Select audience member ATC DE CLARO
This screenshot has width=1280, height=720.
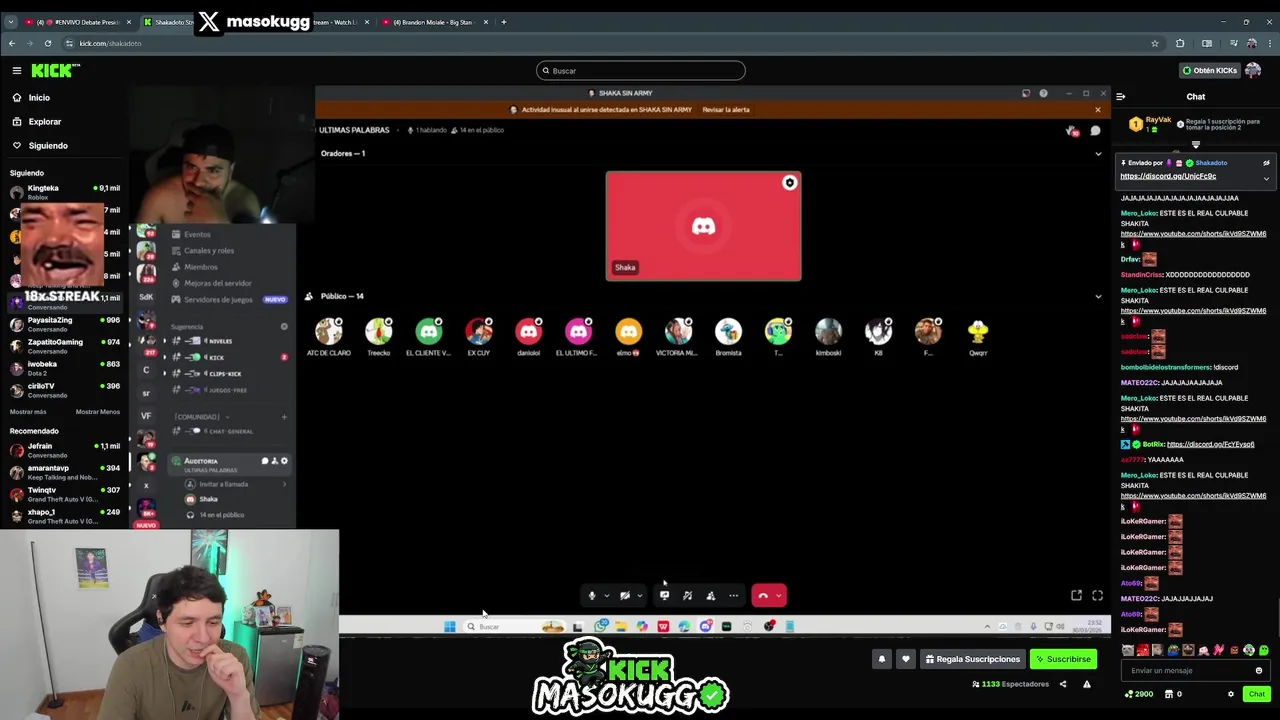tap(329, 337)
